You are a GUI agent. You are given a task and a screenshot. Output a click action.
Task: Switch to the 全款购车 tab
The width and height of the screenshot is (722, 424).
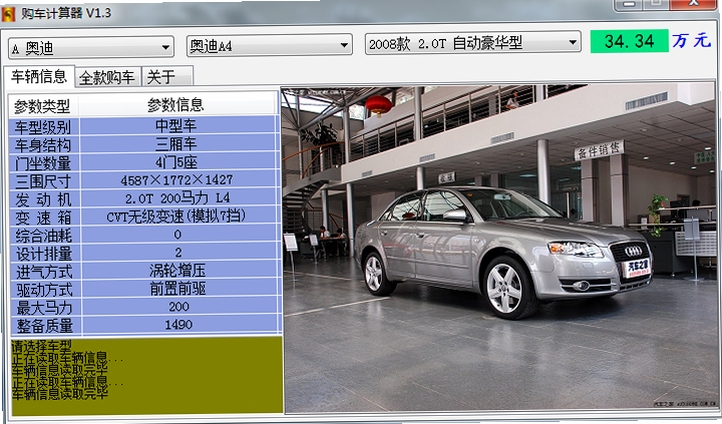pyautogui.click(x=107, y=77)
